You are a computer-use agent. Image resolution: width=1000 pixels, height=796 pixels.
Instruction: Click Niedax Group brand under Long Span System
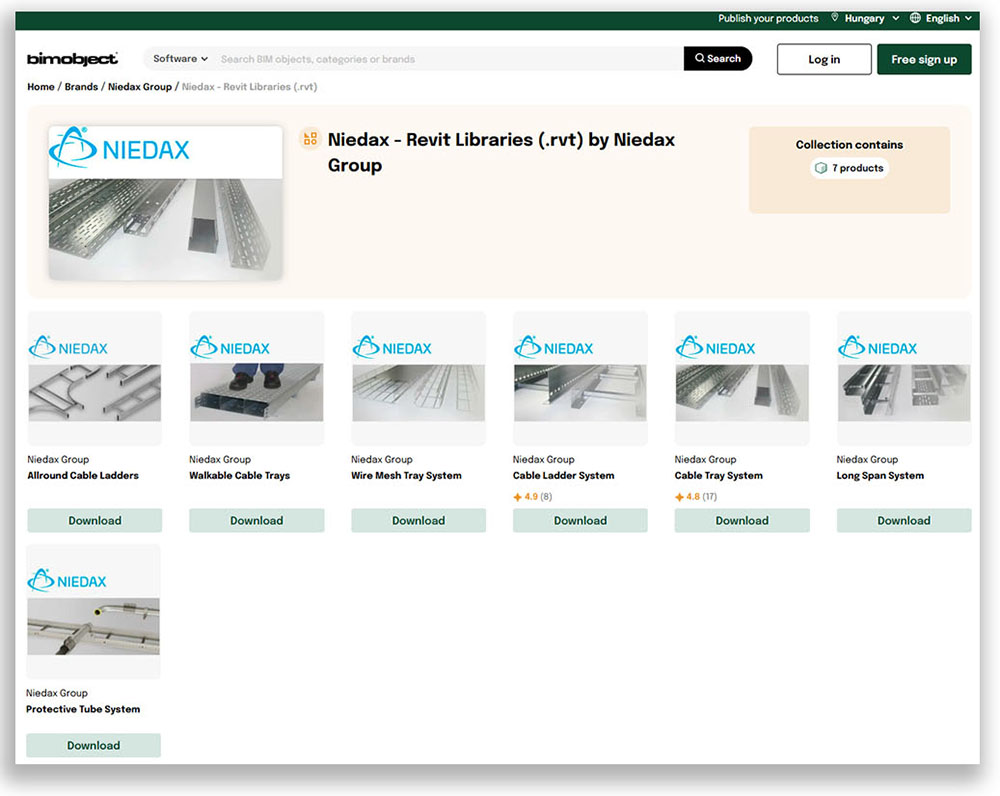click(x=867, y=460)
